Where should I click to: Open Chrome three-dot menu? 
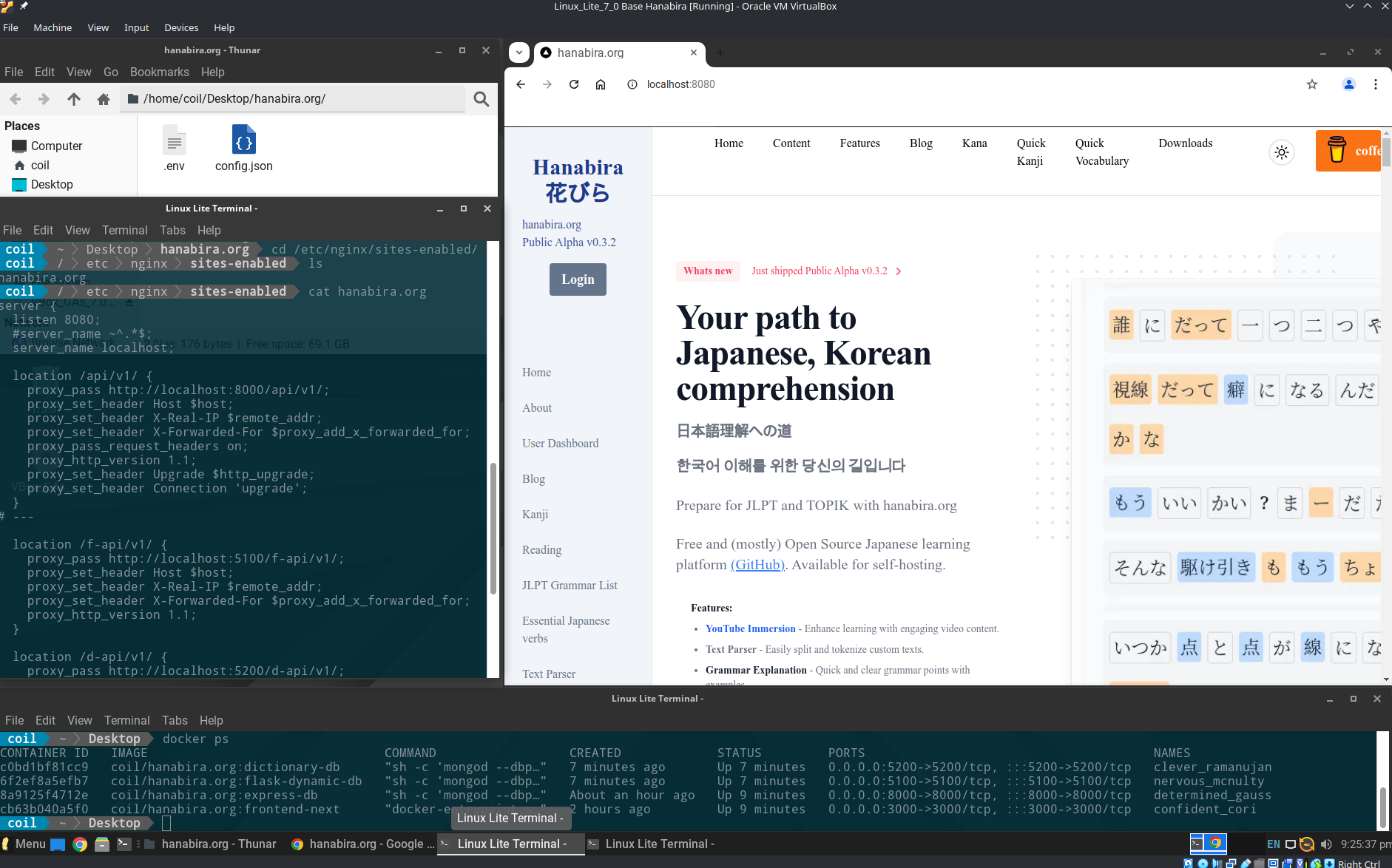tap(1376, 84)
